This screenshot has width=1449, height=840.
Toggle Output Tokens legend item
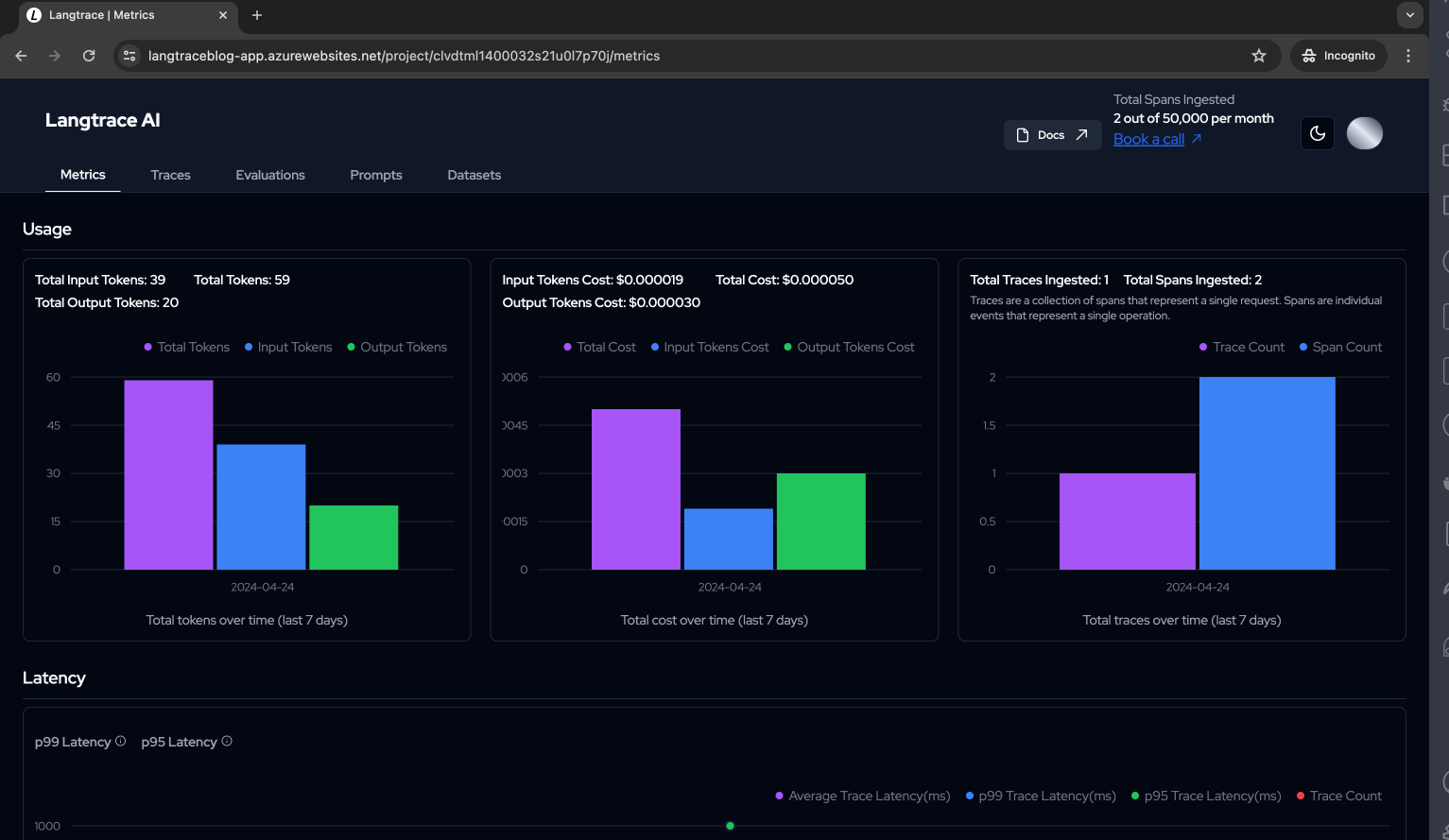[397, 347]
